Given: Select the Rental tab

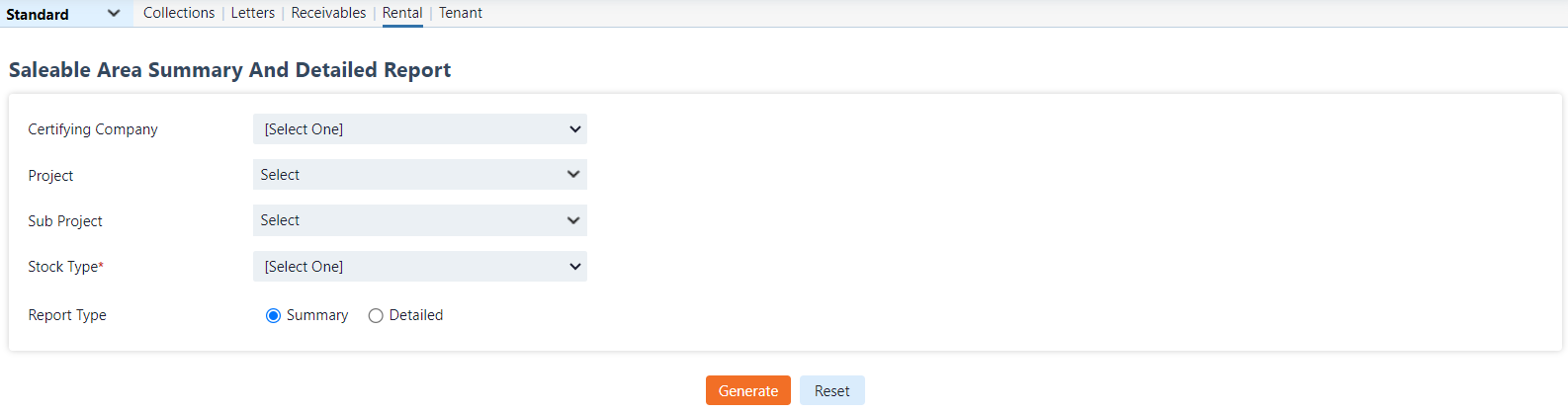Looking at the screenshot, I should pyautogui.click(x=402, y=13).
